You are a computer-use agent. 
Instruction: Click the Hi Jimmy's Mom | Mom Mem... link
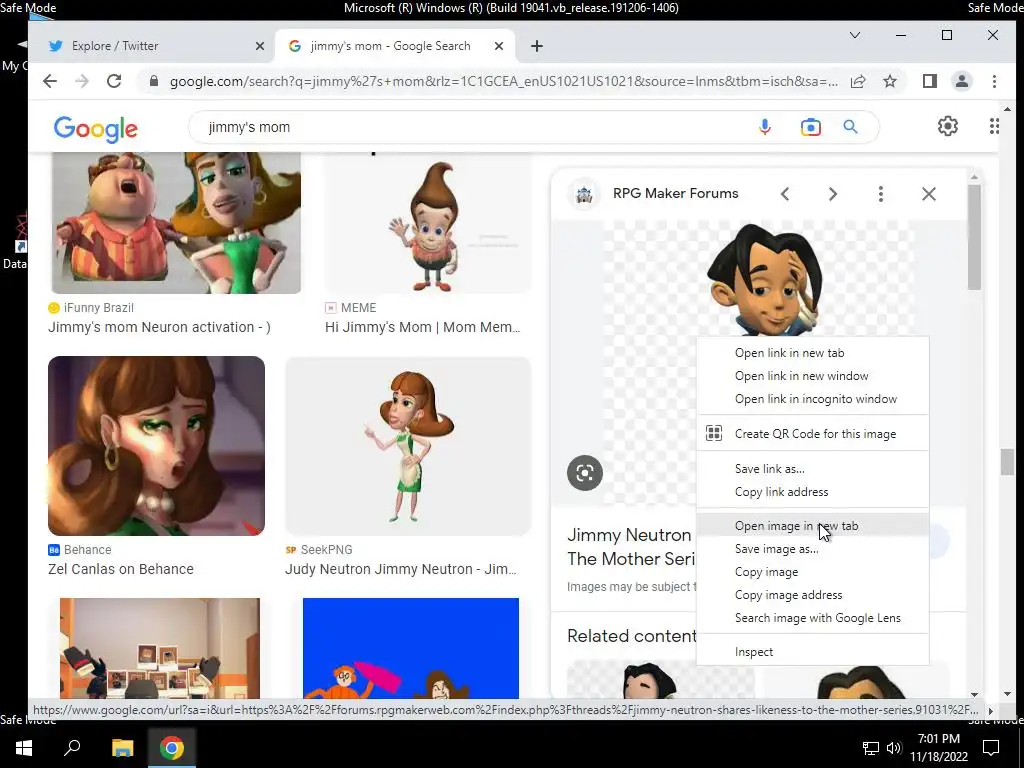423,327
